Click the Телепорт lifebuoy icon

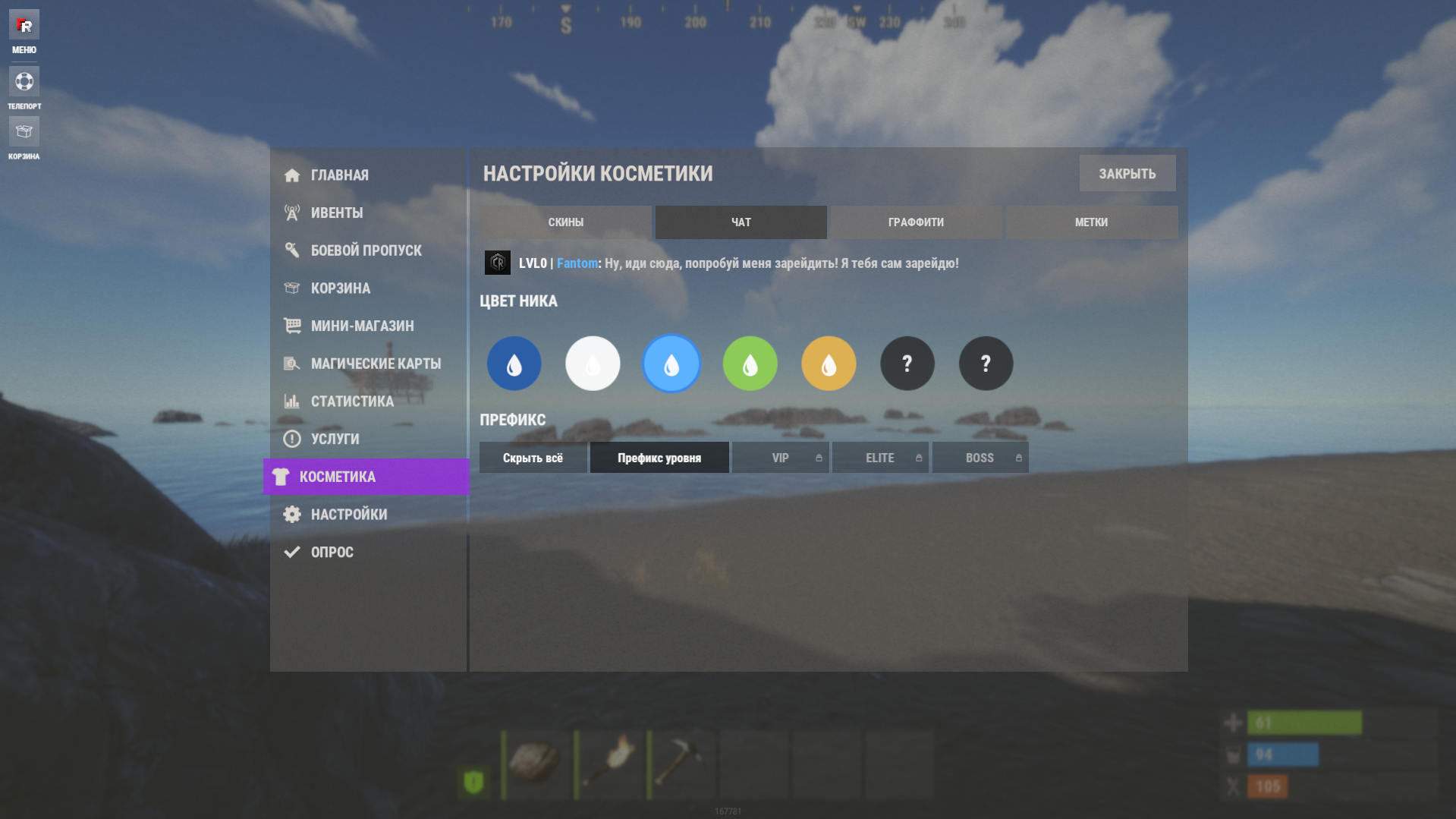24,81
